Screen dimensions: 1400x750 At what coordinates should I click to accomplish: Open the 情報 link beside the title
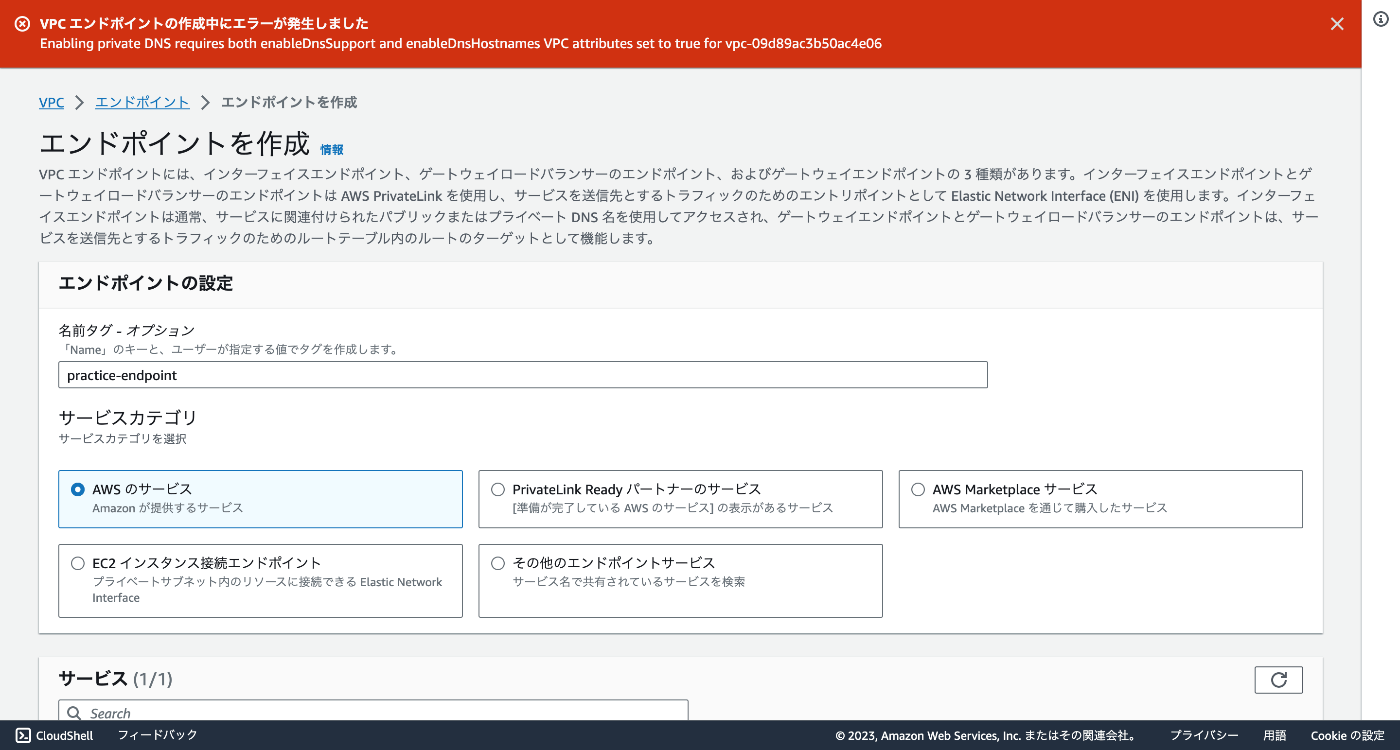pos(332,149)
